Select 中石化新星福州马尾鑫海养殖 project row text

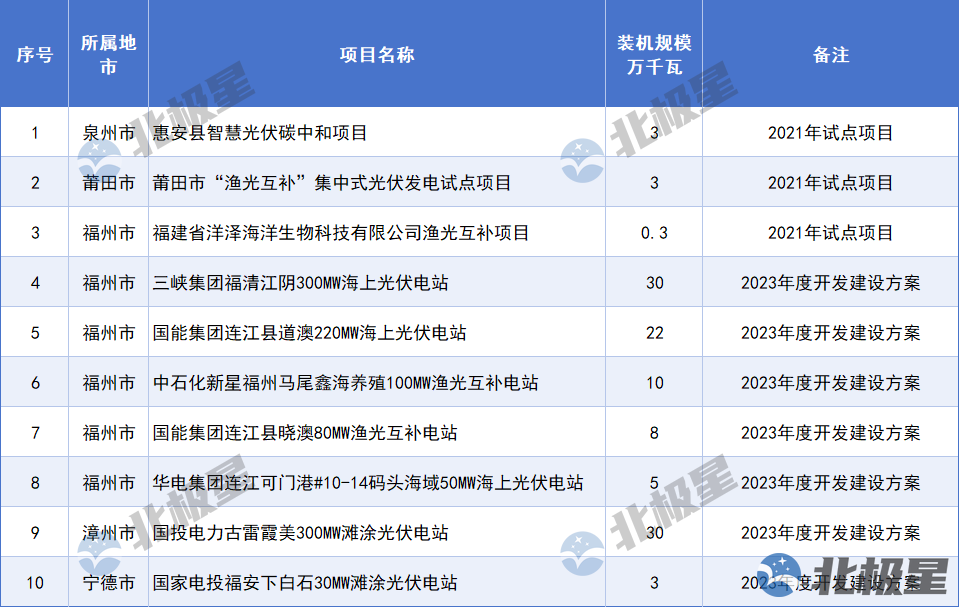345,382
